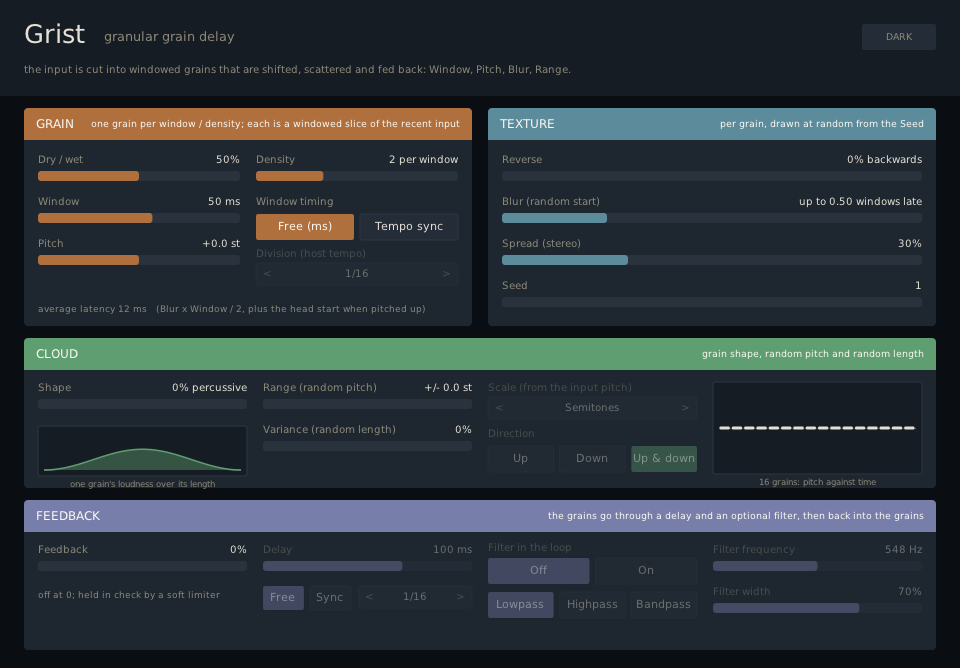Click the Window length slider
This screenshot has width=960, height=668.
pyautogui.click(x=139, y=218)
